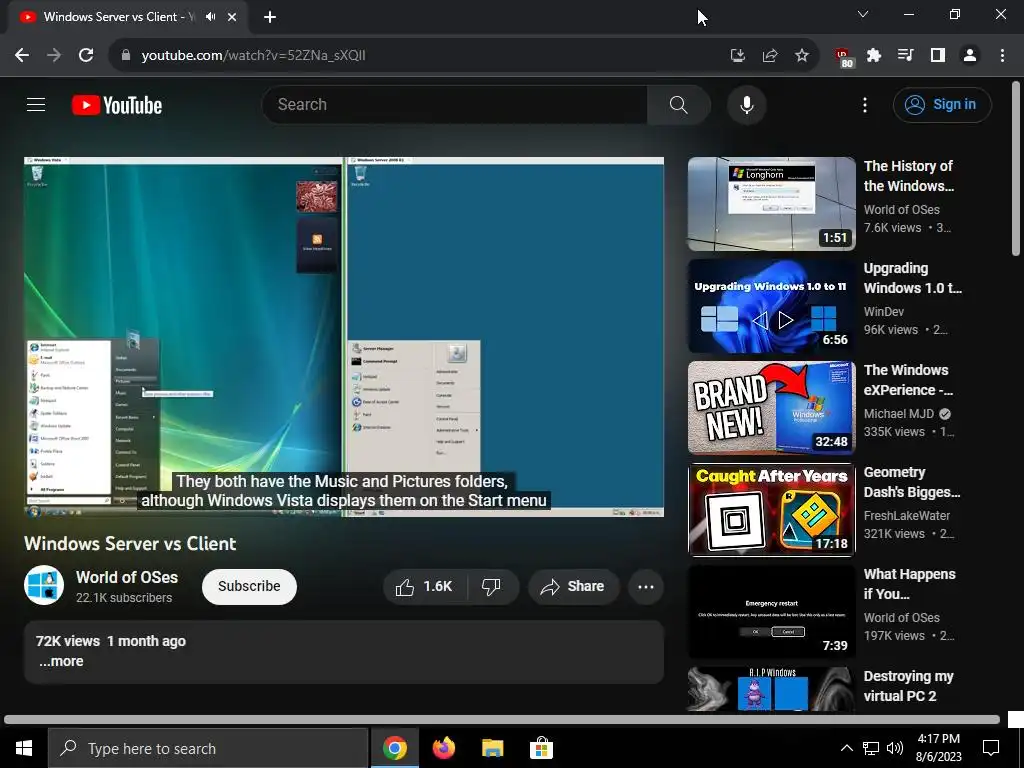Bookmark page with star icon

(x=802, y=56)
